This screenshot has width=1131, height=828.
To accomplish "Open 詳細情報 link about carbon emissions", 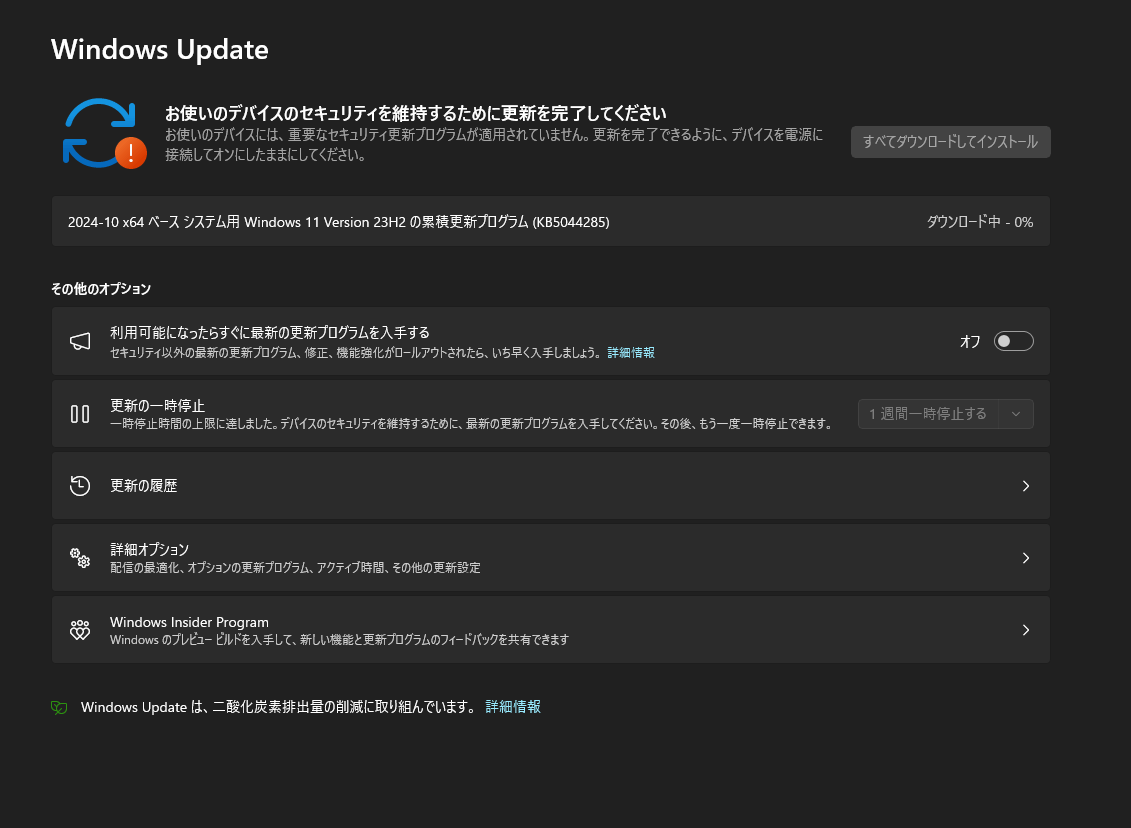I will (x=513, y=707).
